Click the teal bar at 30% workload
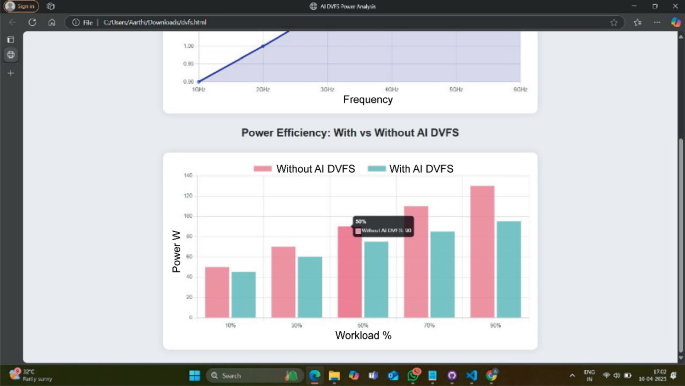This screenshot has width=685, height=386. (x=310, y=287)
